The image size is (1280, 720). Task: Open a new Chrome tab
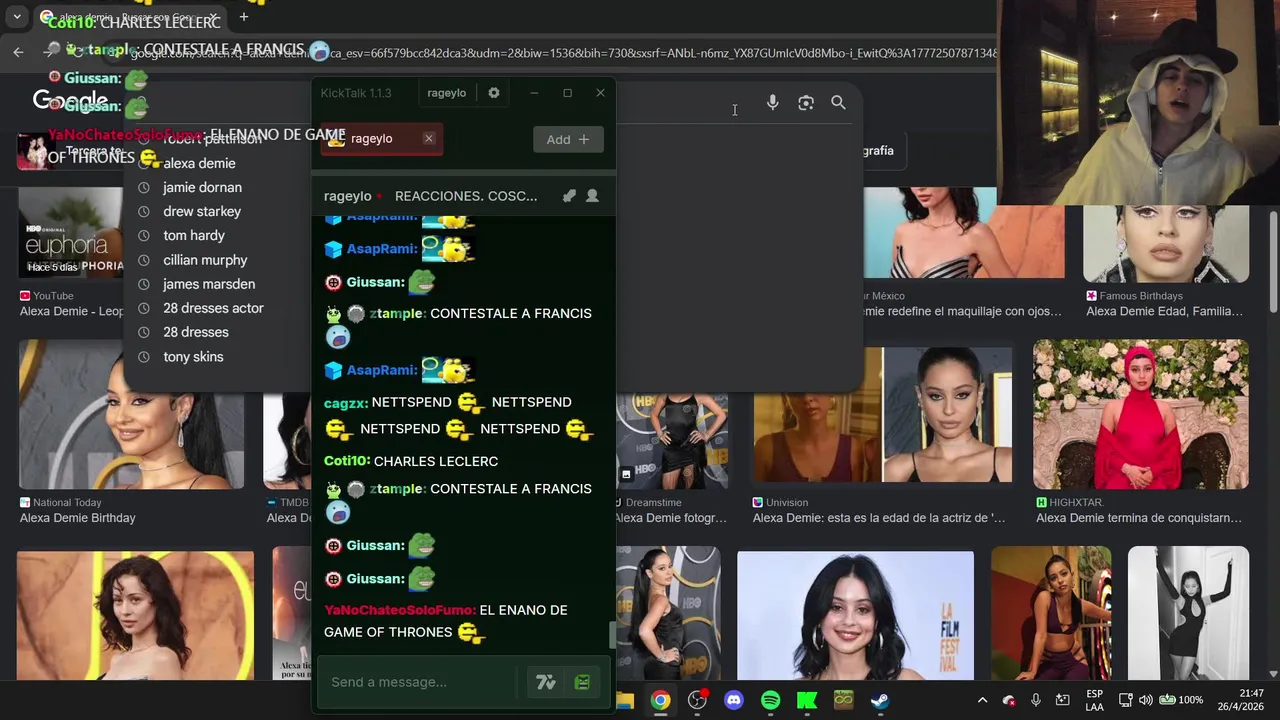click(243, 17)
